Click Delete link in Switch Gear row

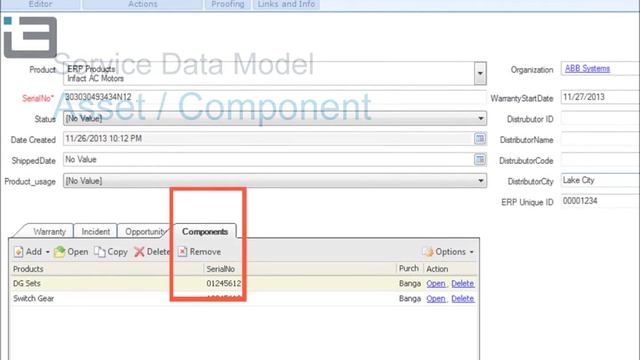point(462,299)
